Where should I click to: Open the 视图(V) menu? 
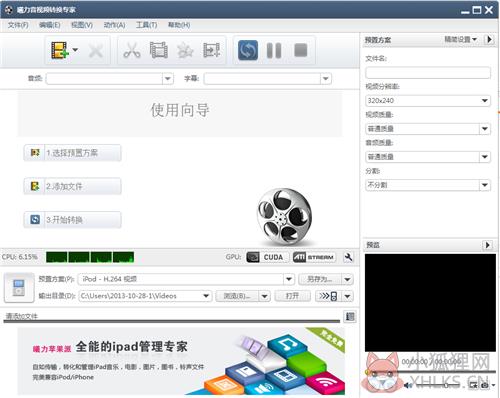tap(82, 25)
